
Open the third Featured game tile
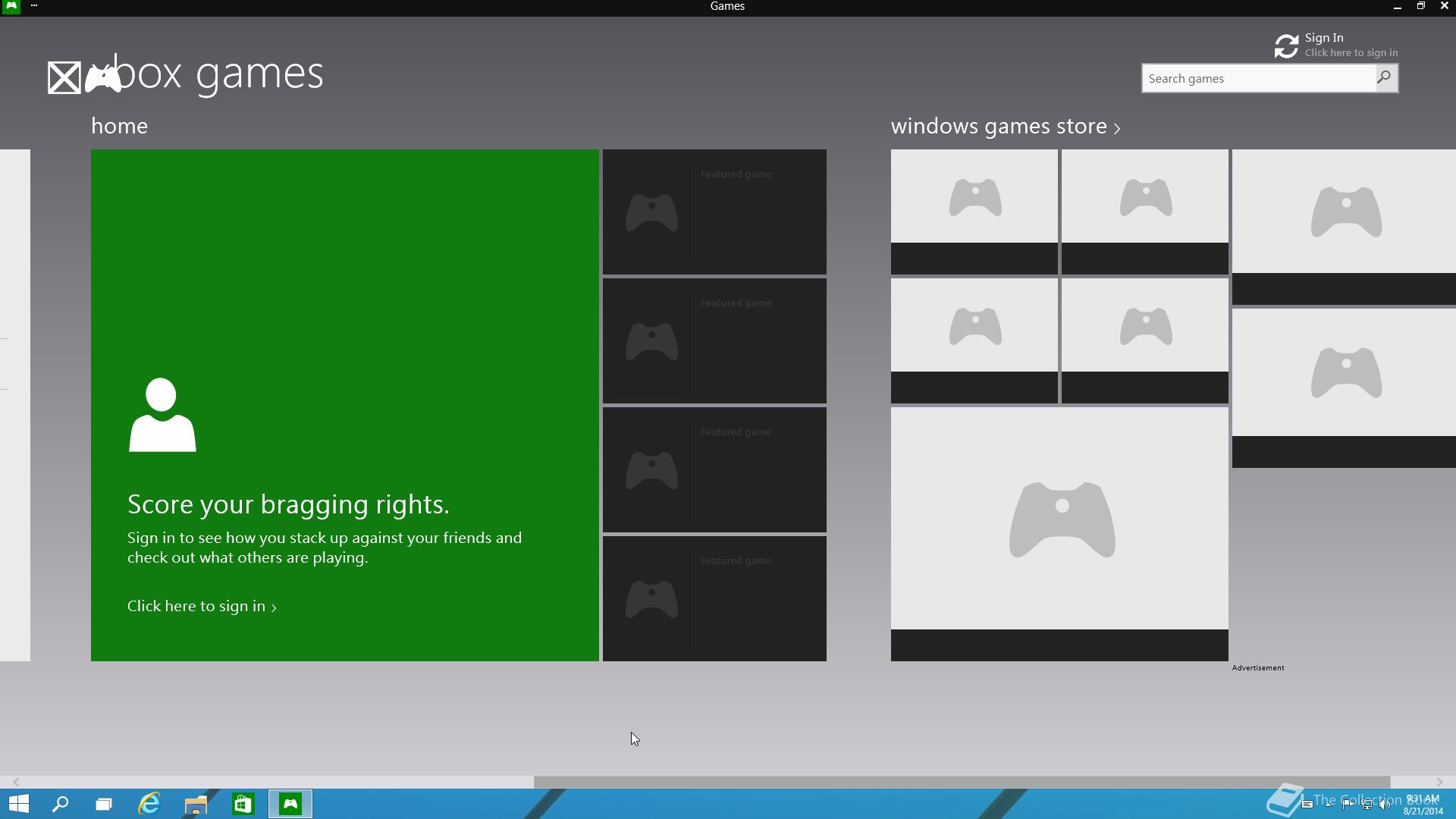coord(714,469)
